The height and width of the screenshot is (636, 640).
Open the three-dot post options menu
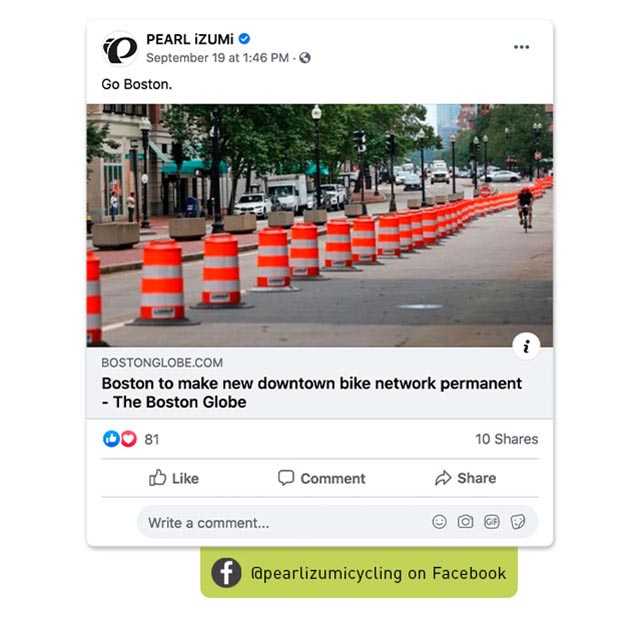coord(521,47)
